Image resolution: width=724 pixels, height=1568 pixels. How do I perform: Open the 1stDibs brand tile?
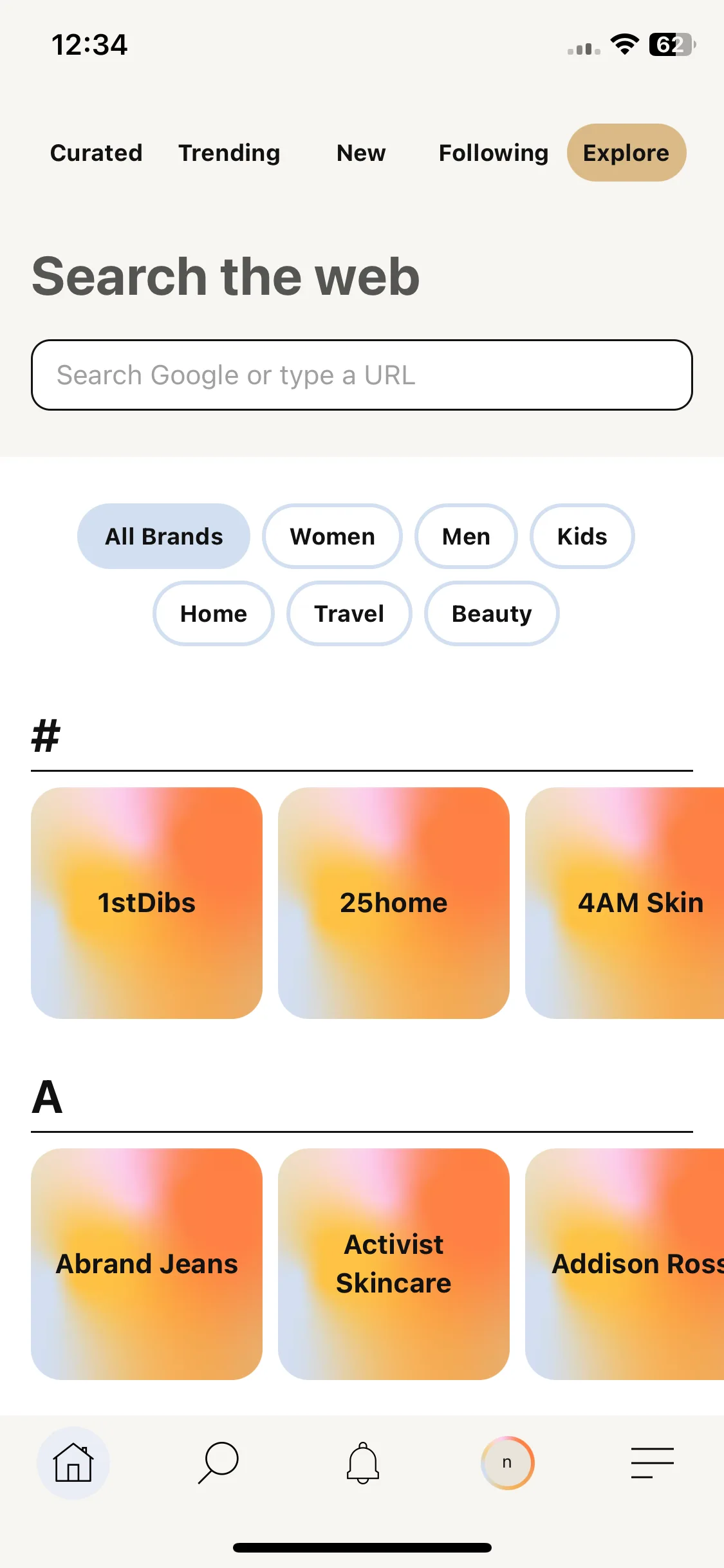tap(147, 902)
